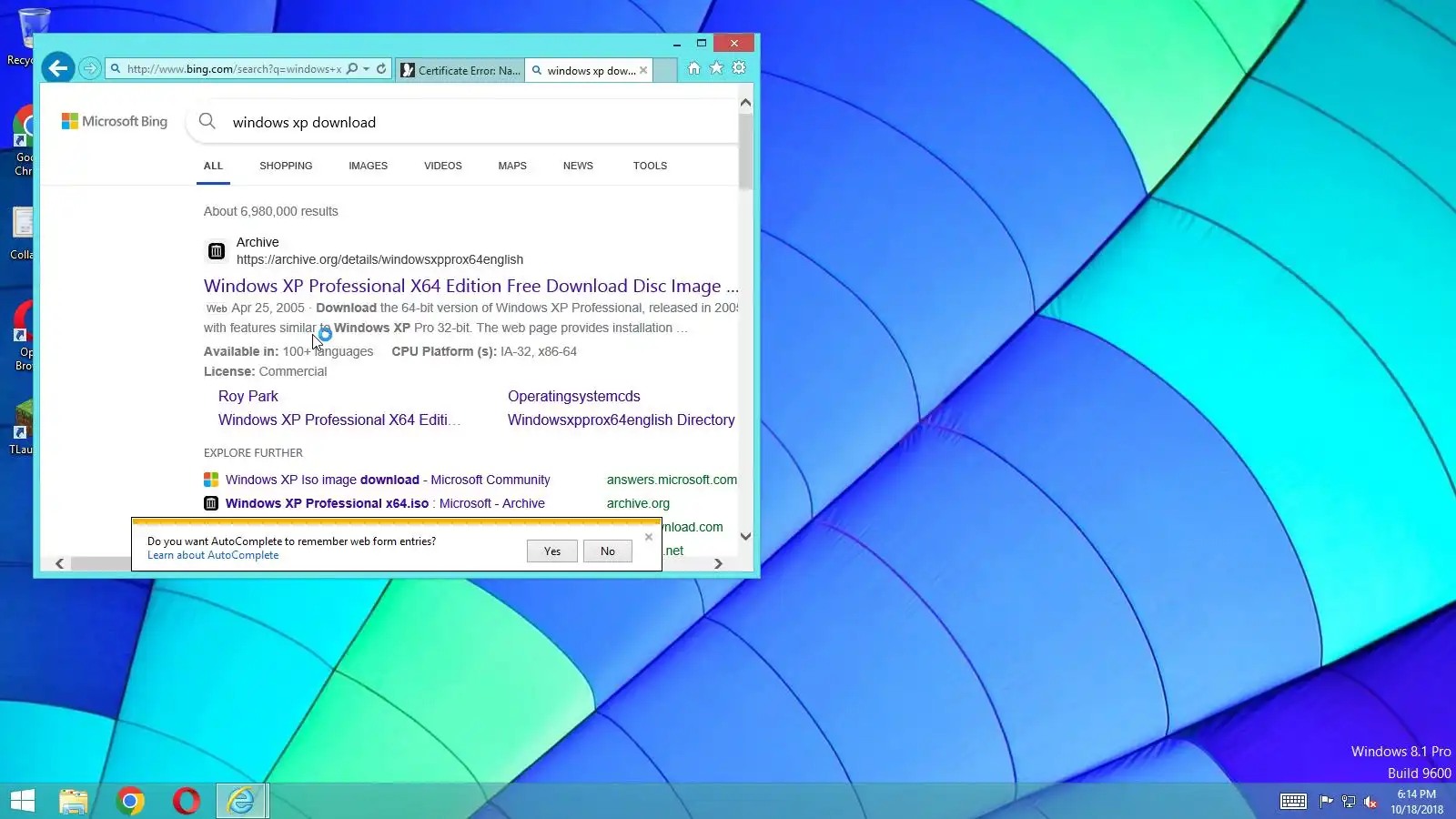Viewport: 1456px width, 819px height.
Task: Switch to SHOPPING results
Action: pyautogui.click(x=286, y=166)
